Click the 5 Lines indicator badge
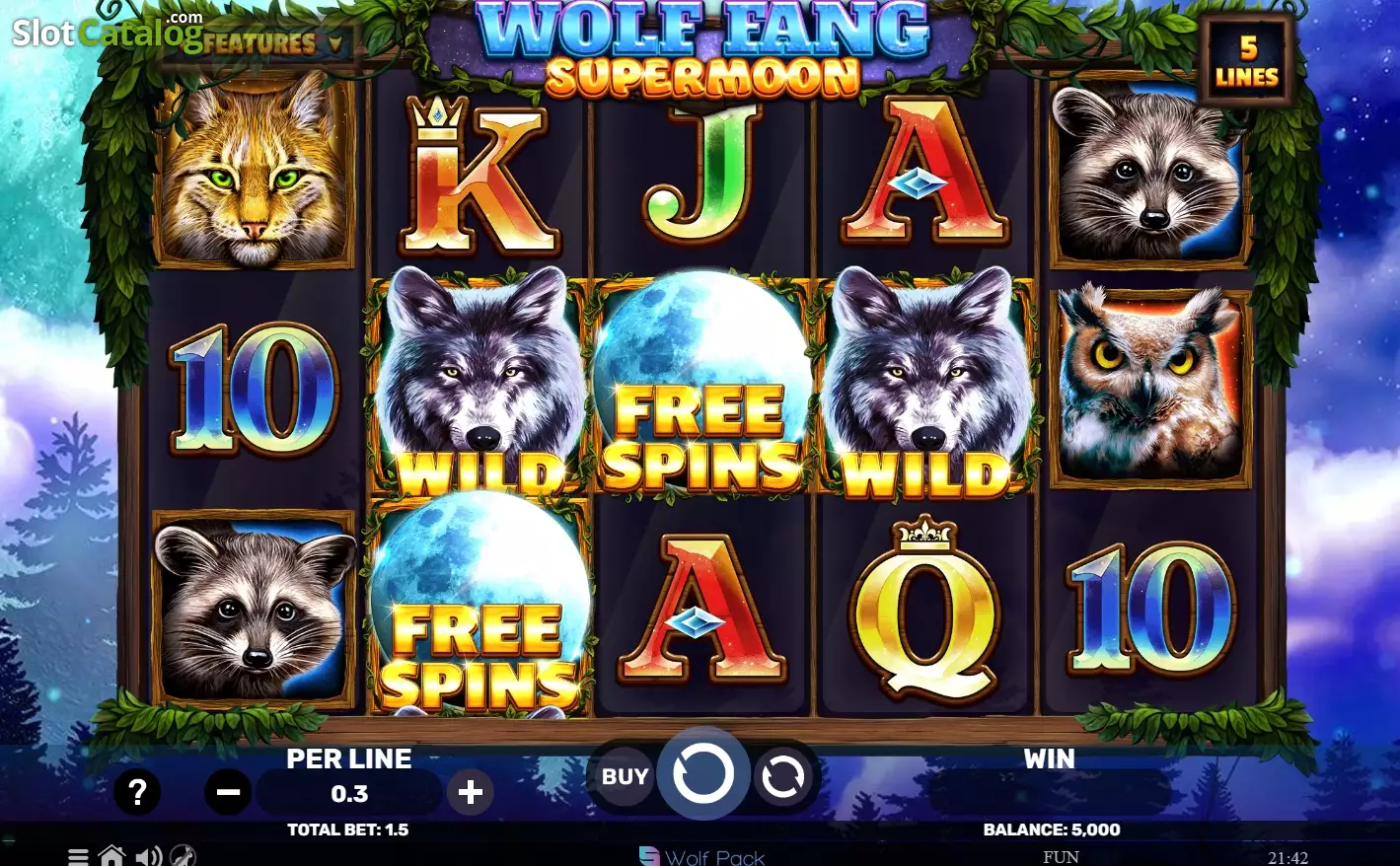This screenshot has height=866, width=1400. pos(1247,61)
